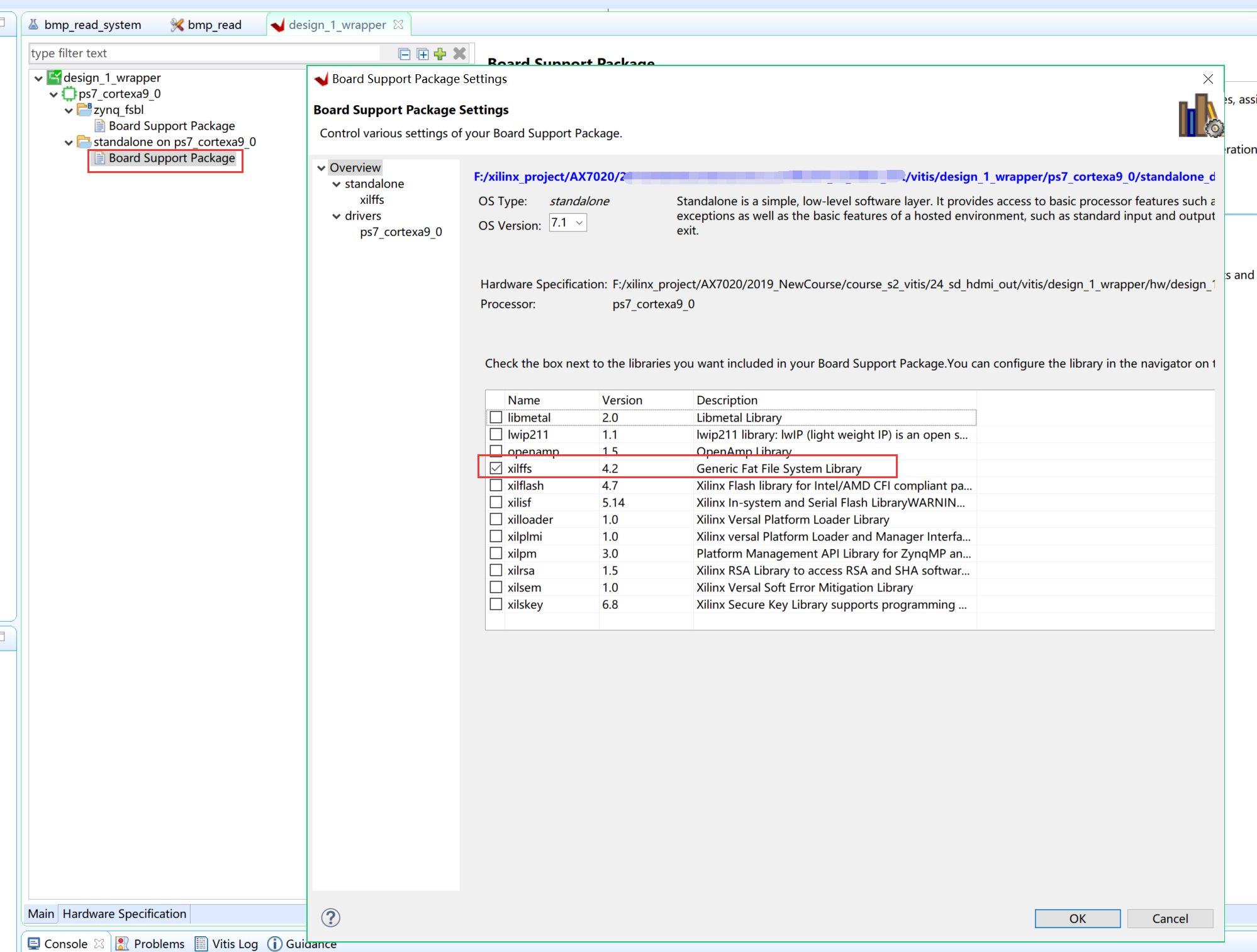
Task: Click the collapse all icon in filter toolbar
Action: click(x=405, y=54)
